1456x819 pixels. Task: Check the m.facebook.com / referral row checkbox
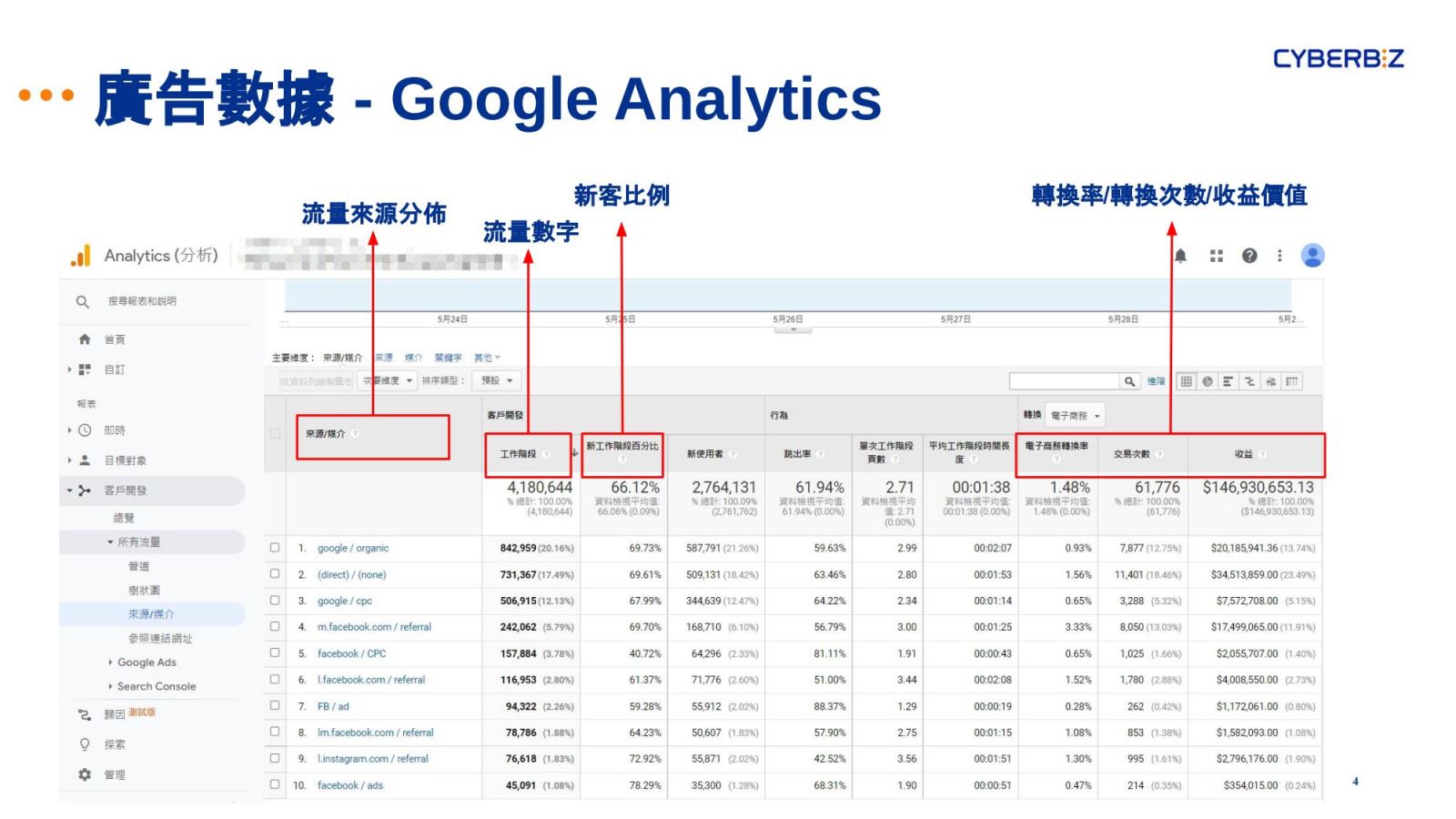coord(275,627)
